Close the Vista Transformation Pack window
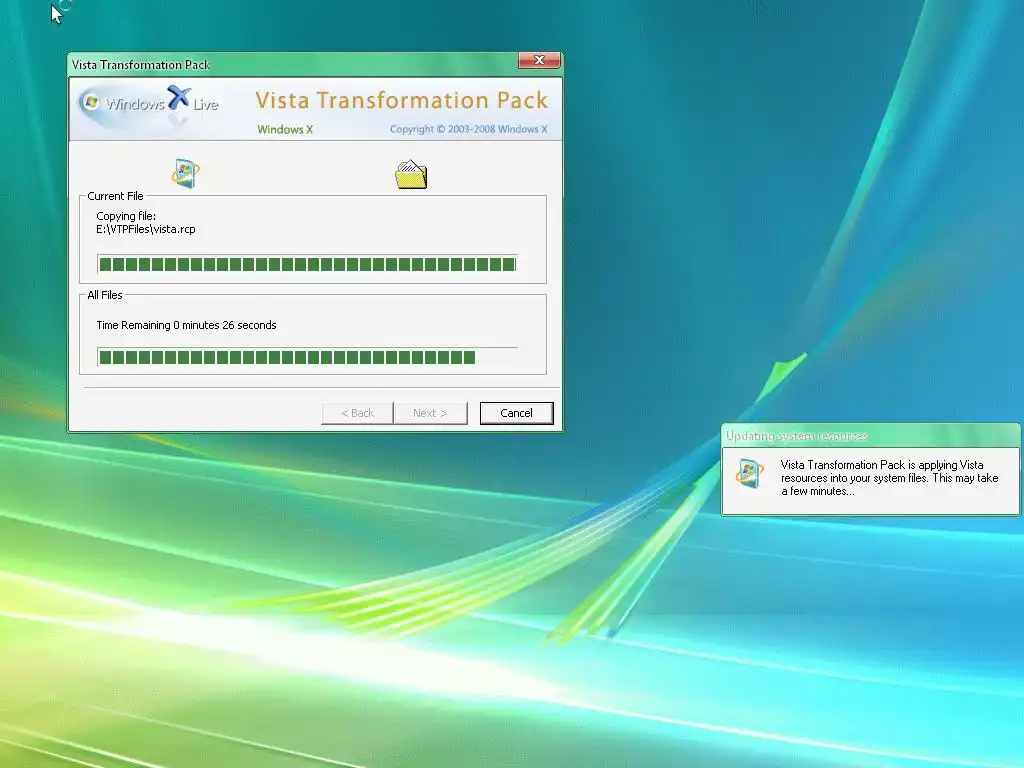The width and height of the screenshot is (1024, 768). point(539,60)
